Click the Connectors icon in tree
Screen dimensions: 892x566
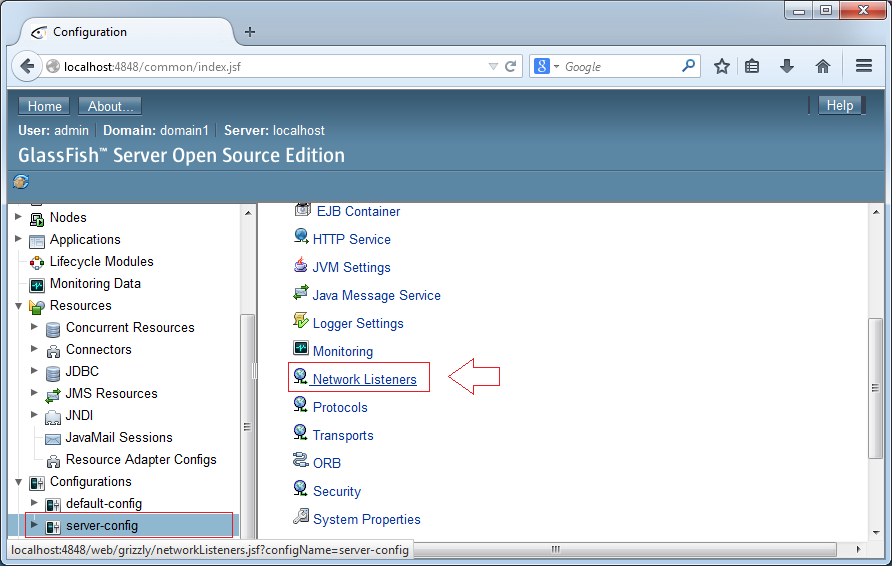click(53, 351)
